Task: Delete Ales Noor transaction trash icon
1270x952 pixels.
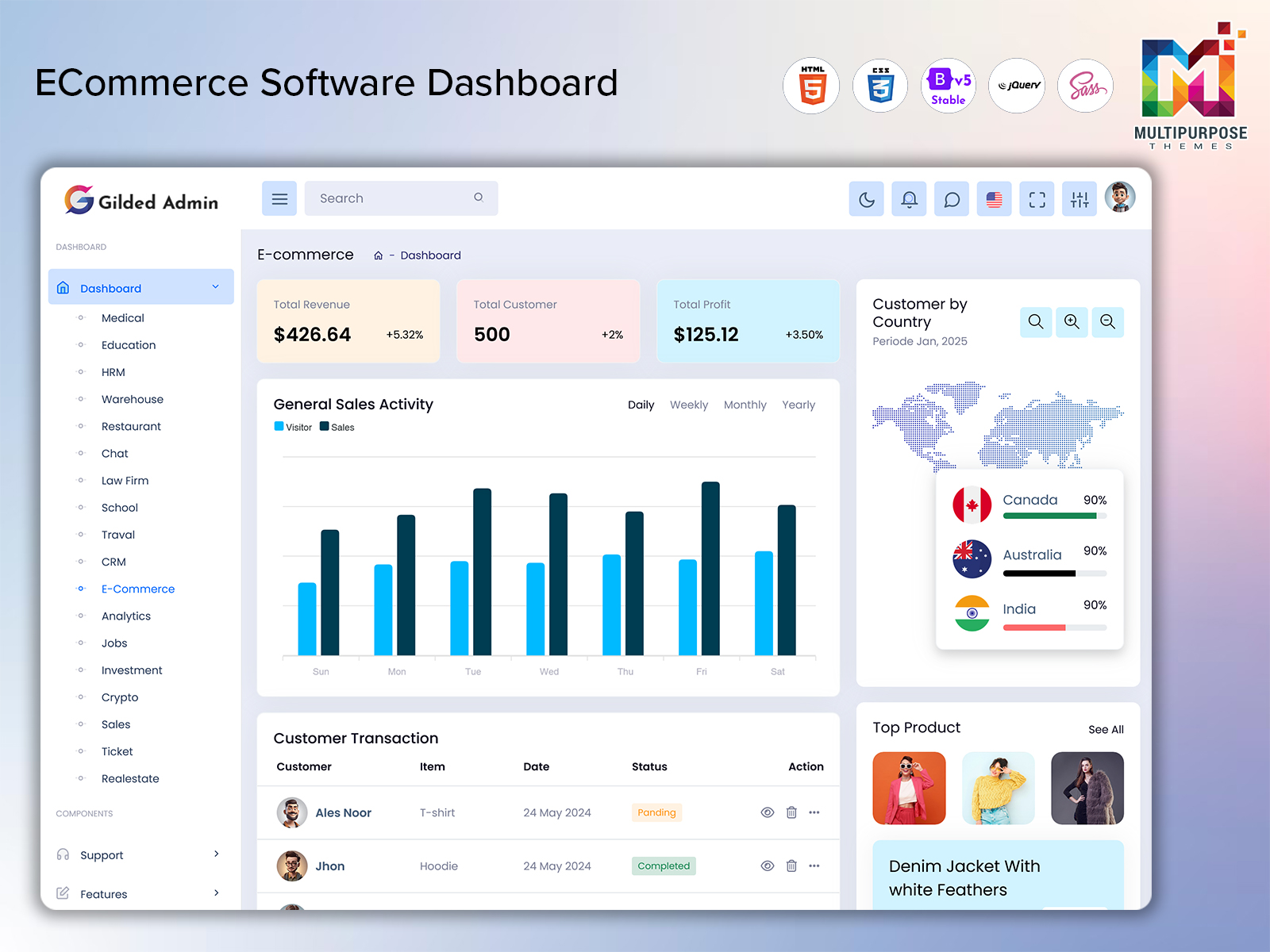Action: click(x=791, y=812)
